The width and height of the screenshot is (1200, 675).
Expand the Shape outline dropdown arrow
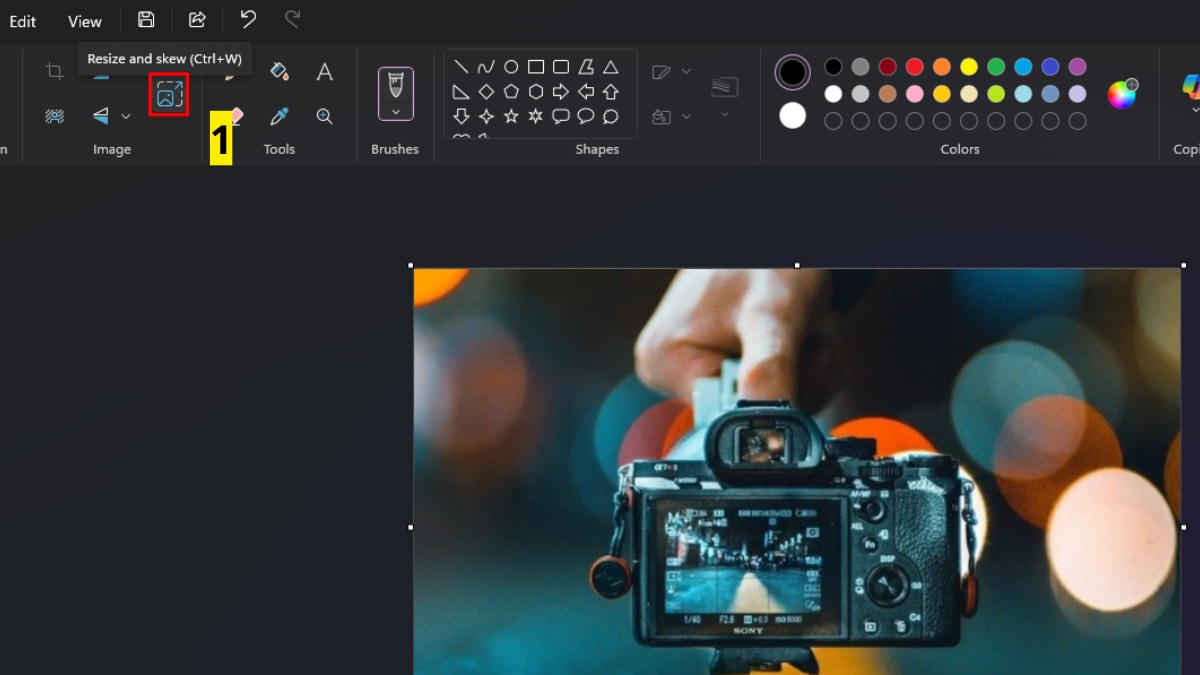pos(686,72)
